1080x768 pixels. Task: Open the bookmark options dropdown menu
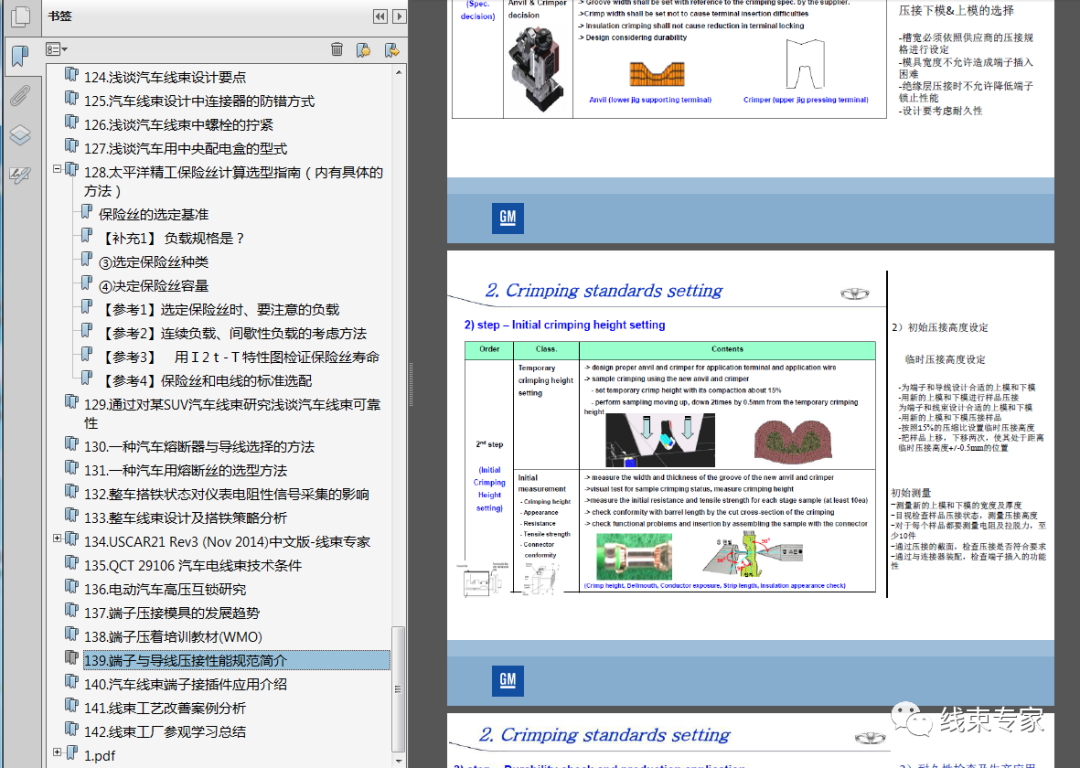[x=56, y=50]
